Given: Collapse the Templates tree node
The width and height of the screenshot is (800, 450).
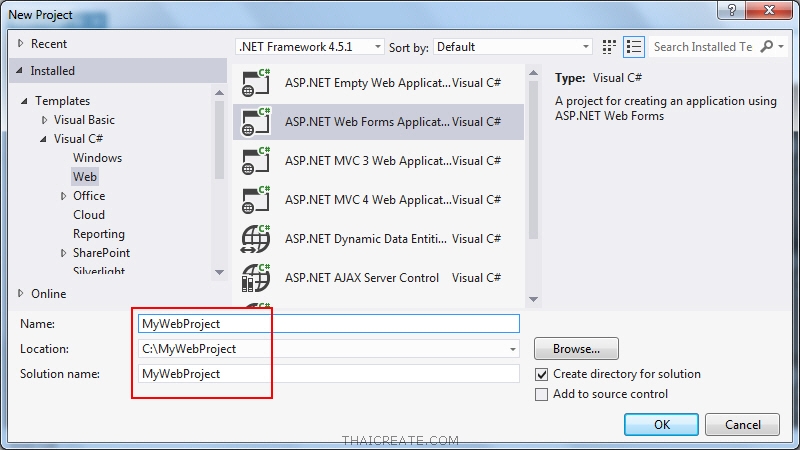Looking at the screenshot, I should 24,101.
